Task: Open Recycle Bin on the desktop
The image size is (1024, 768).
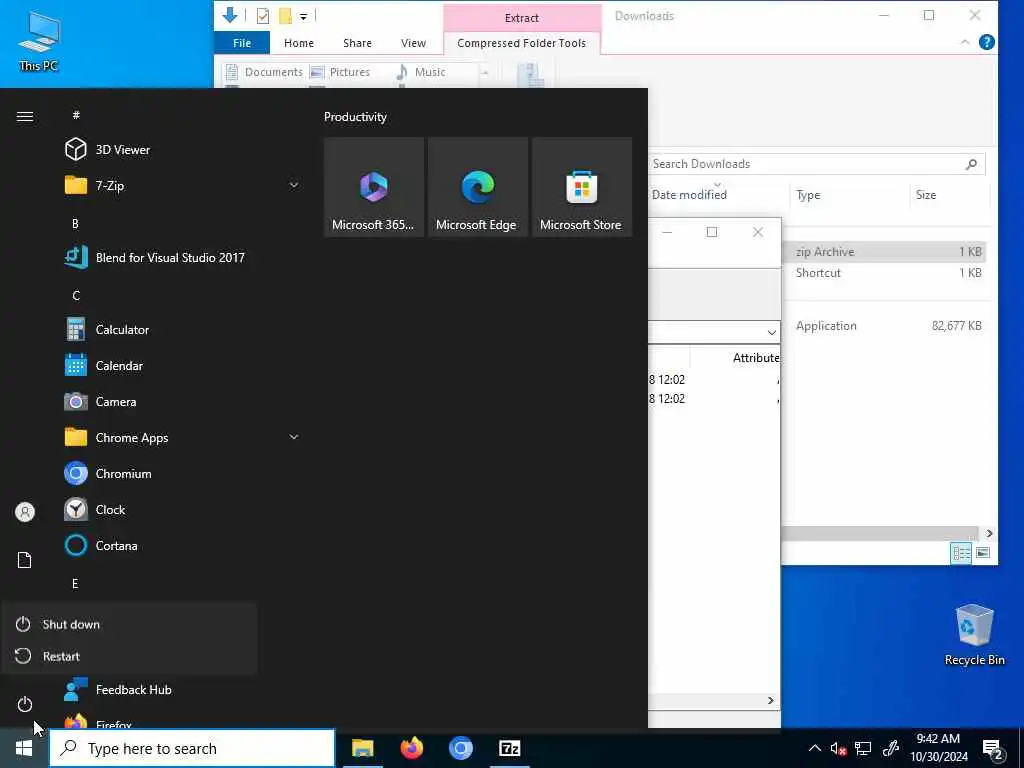Action: (x=974, y=635)
